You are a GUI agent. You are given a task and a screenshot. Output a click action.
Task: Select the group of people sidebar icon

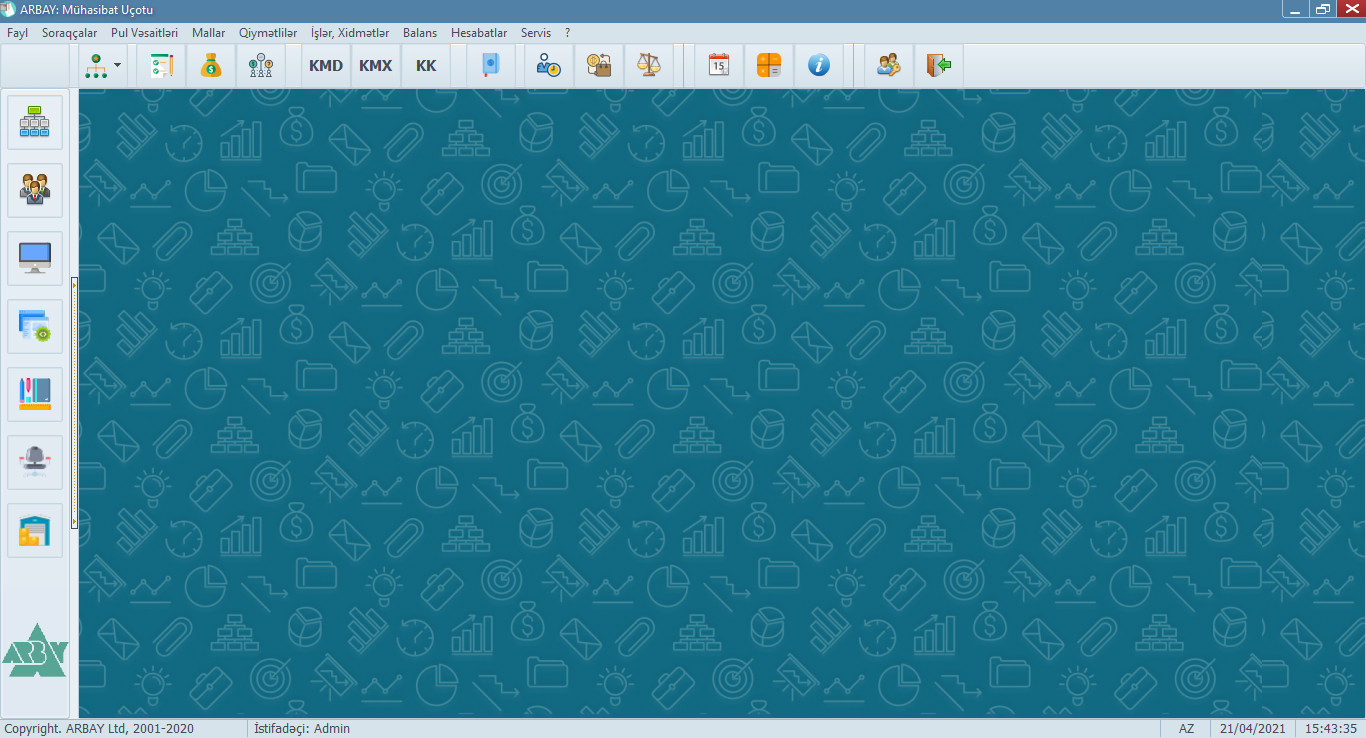[35, 190]
